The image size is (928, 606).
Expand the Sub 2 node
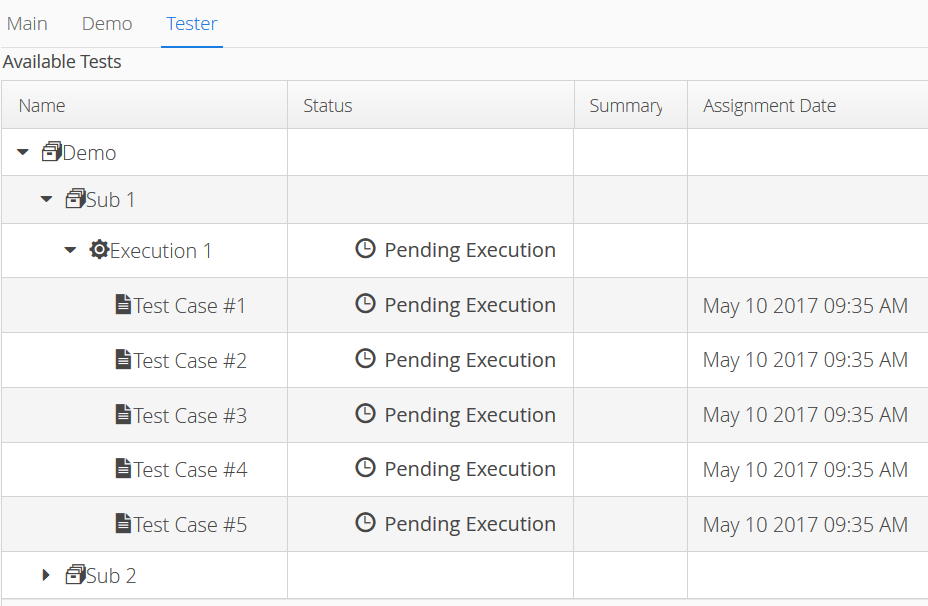45,575
